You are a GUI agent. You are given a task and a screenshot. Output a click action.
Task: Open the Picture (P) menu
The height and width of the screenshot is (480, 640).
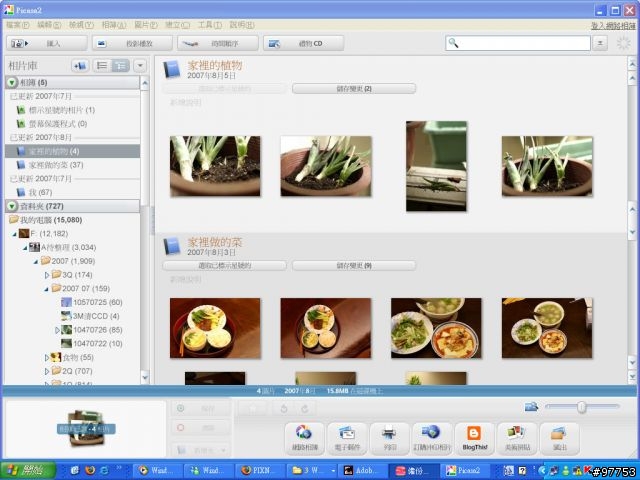[146, 25]
